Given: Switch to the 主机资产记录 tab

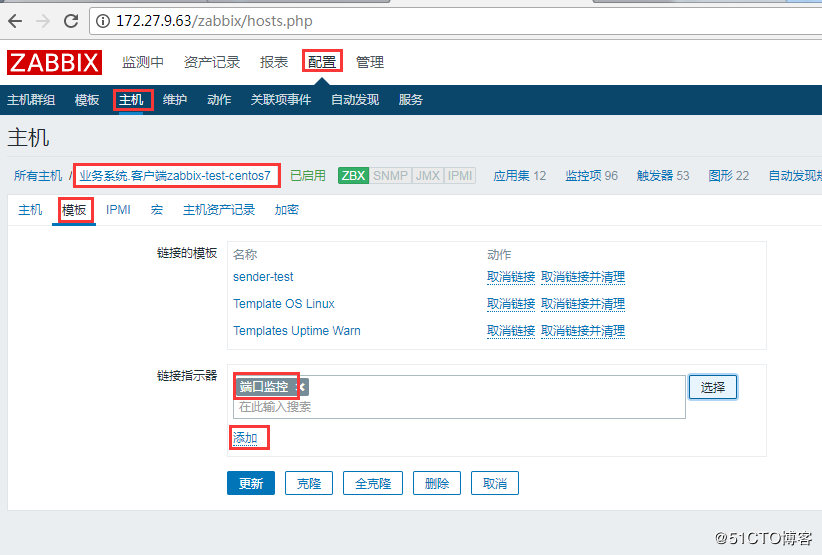Looking at the screenshot, I should (x=219, y=210).
